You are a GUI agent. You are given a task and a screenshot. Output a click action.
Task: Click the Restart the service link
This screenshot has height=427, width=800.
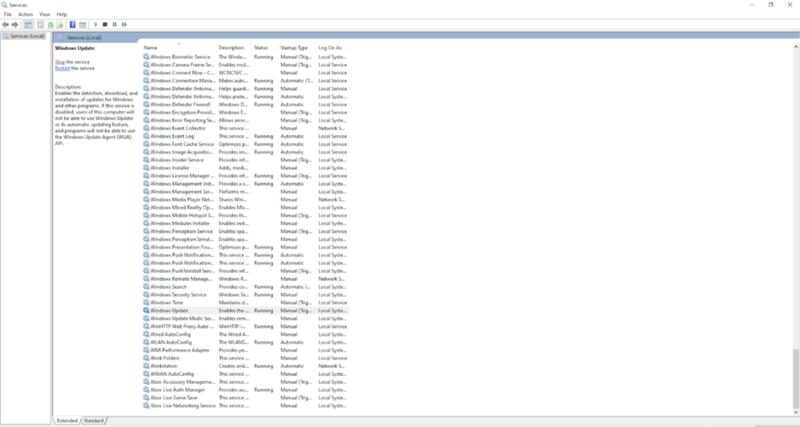pos(62,68)
